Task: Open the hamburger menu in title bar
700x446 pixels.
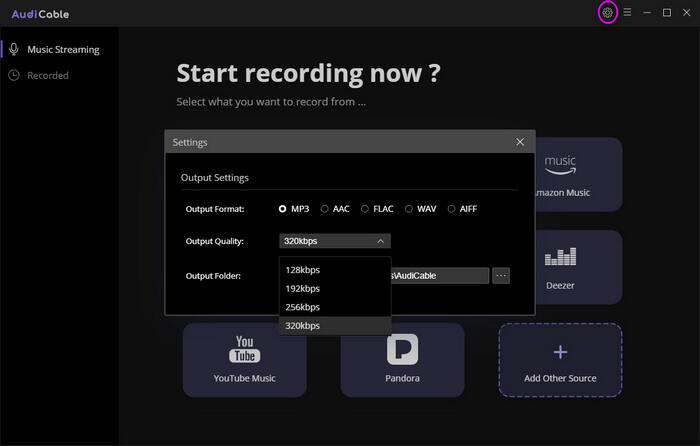Action: pyautogui.click(x=627, y=13)
